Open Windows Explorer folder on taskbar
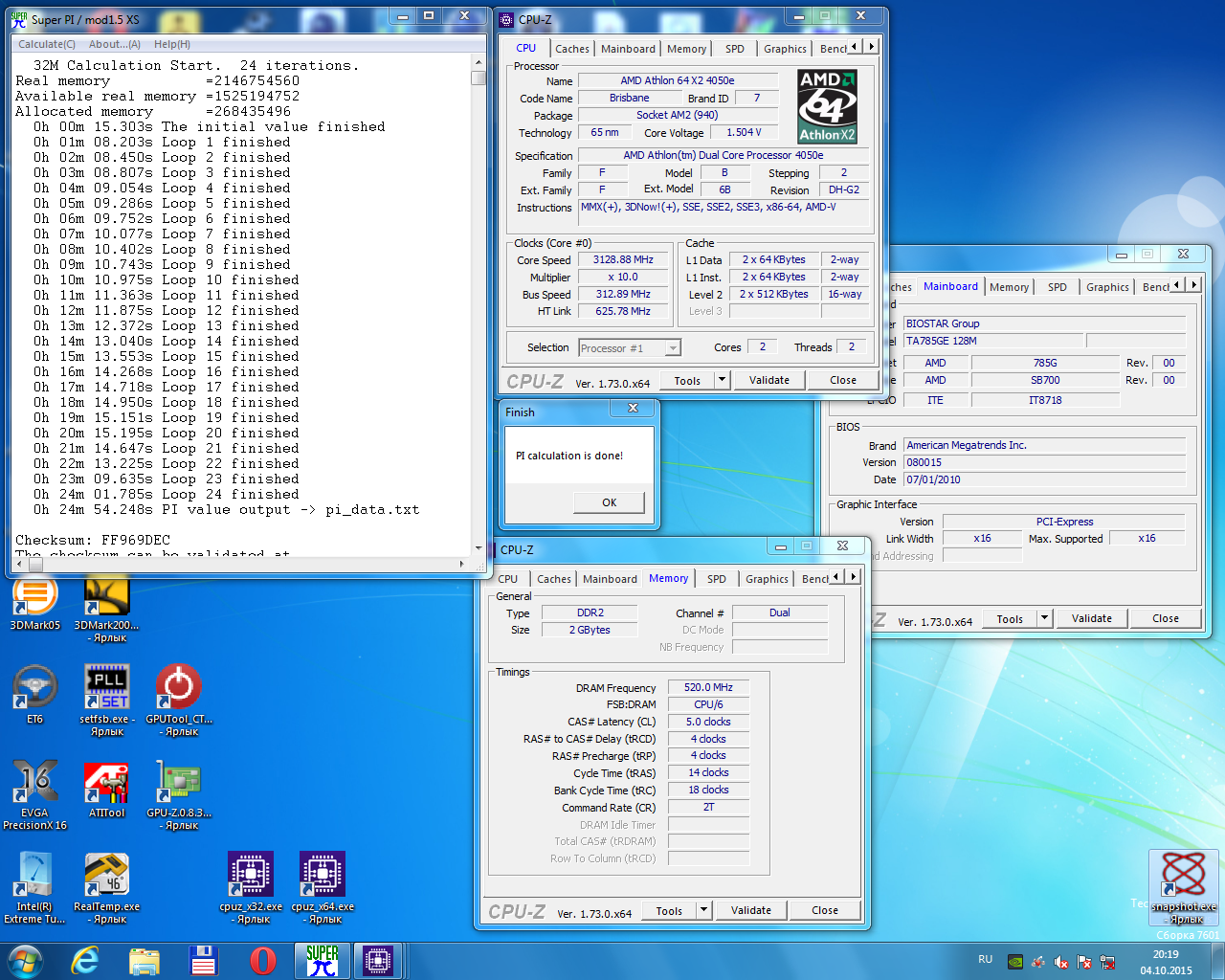1225x980 pixels. (x=145, y=961)
